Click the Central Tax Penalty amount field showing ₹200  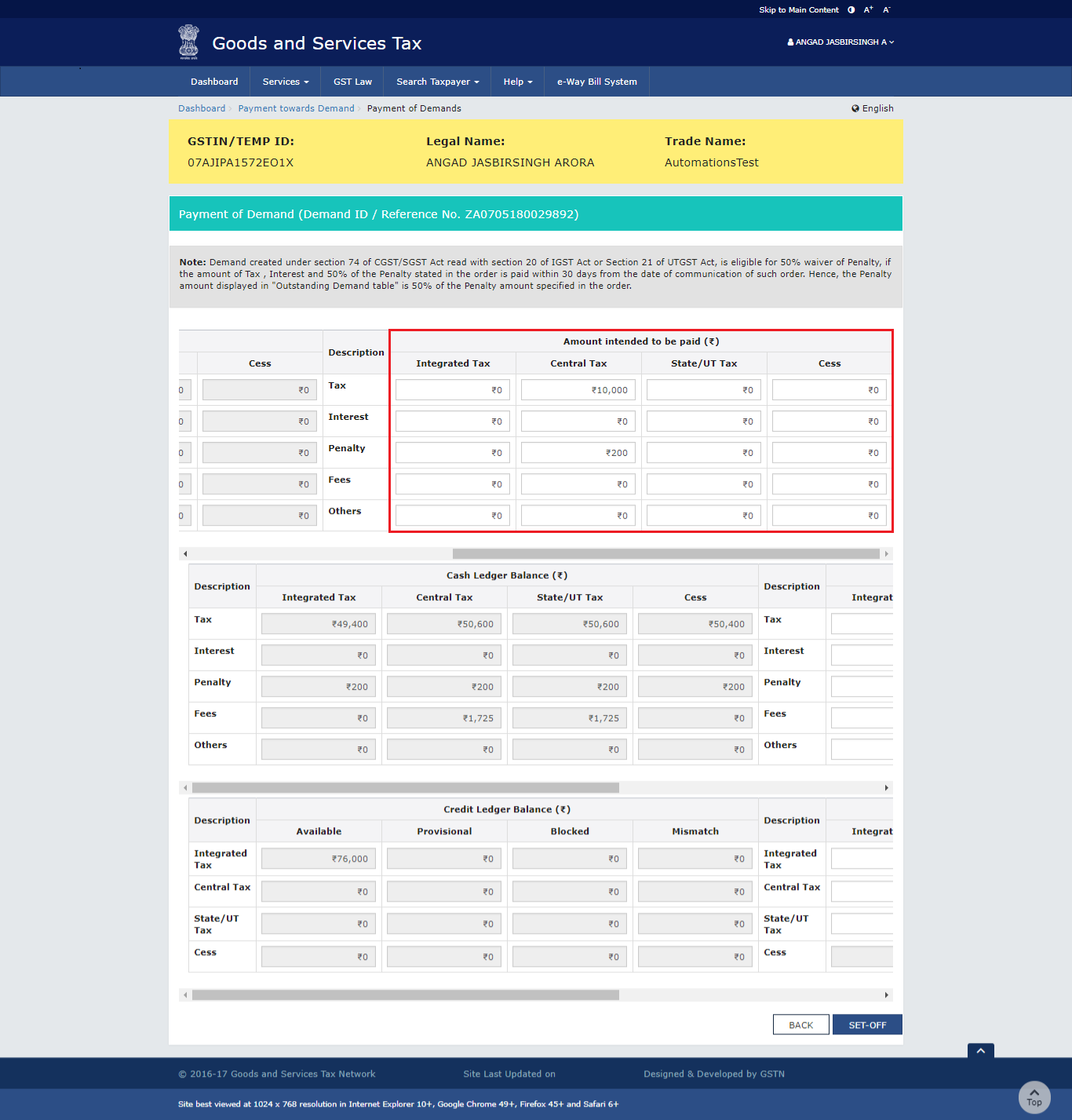[578, 453]
